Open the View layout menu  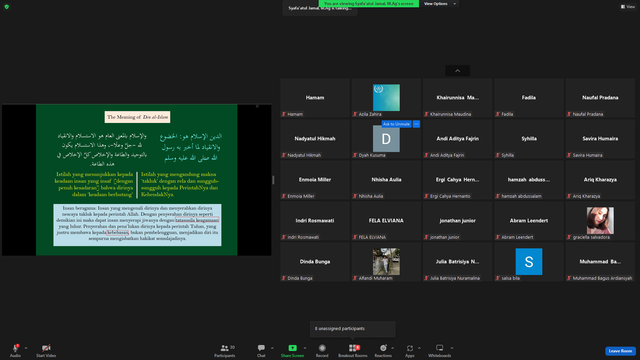[628, 7]
